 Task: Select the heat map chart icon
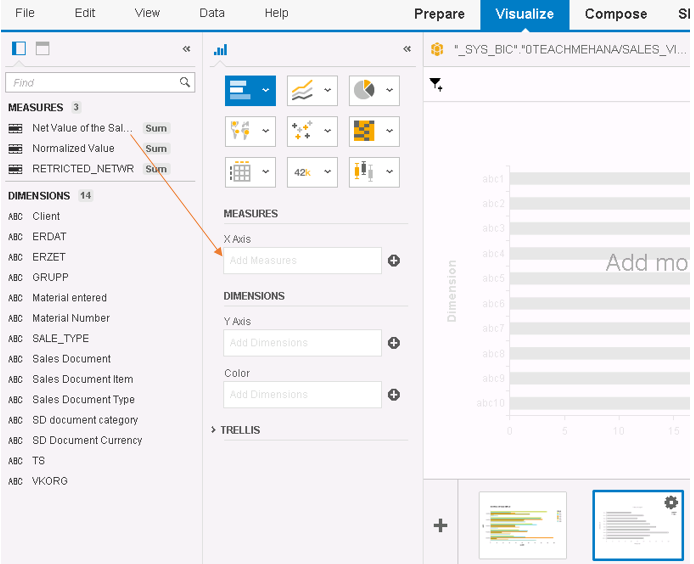(364, 131)
